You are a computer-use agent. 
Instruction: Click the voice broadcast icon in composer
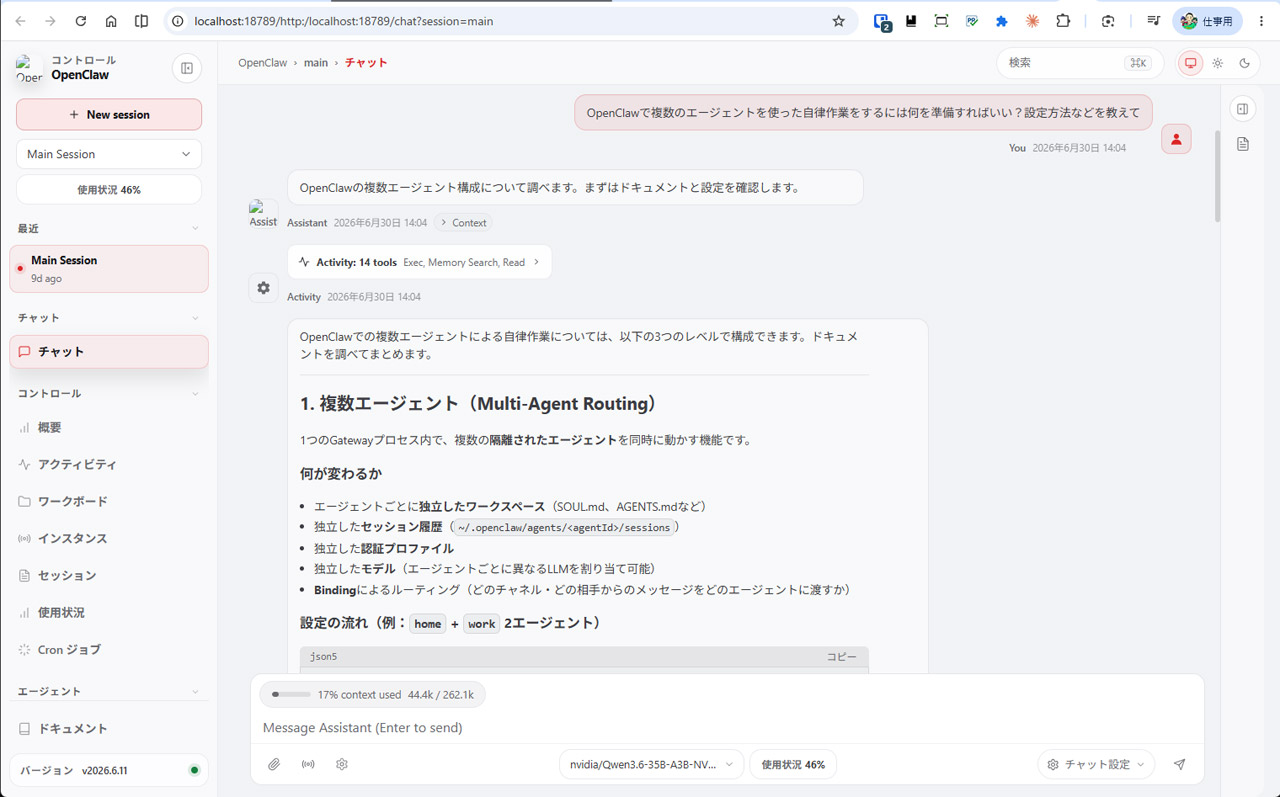(308, 764)
